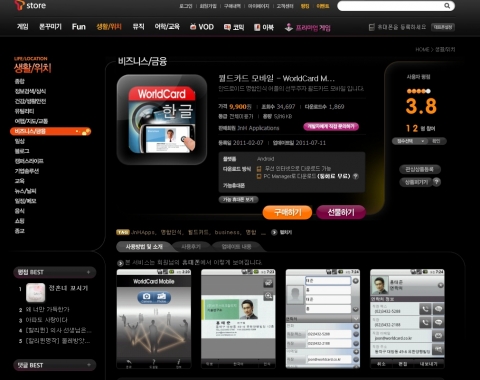Viewport: 480px width, 380px height.
Task: Click the 선물하기 gift button
Action: tap(341, 212)
